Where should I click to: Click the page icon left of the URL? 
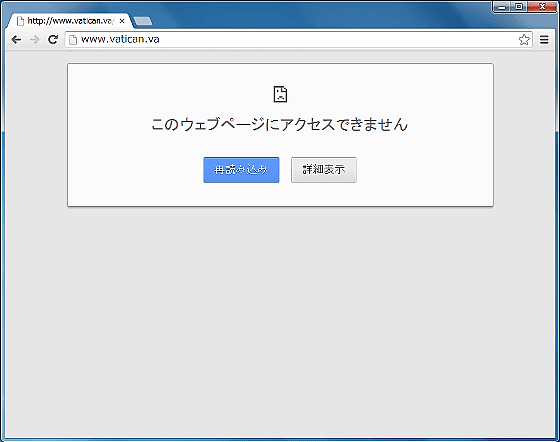pos(73,40)
